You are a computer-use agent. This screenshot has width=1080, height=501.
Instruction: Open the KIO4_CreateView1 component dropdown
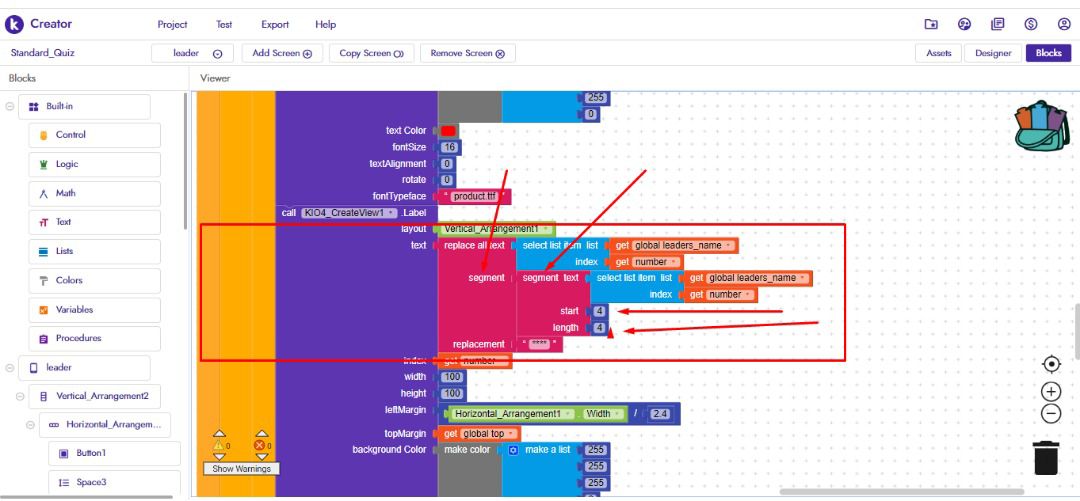click(349, 213)
